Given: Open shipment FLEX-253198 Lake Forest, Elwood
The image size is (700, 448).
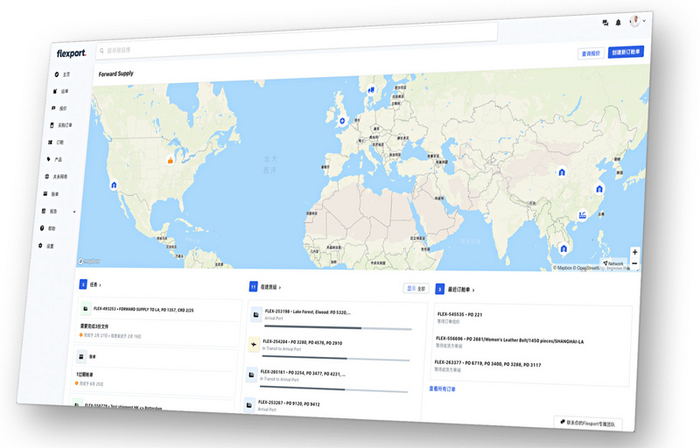Looking at the screenshot, I should pos(308,312).
